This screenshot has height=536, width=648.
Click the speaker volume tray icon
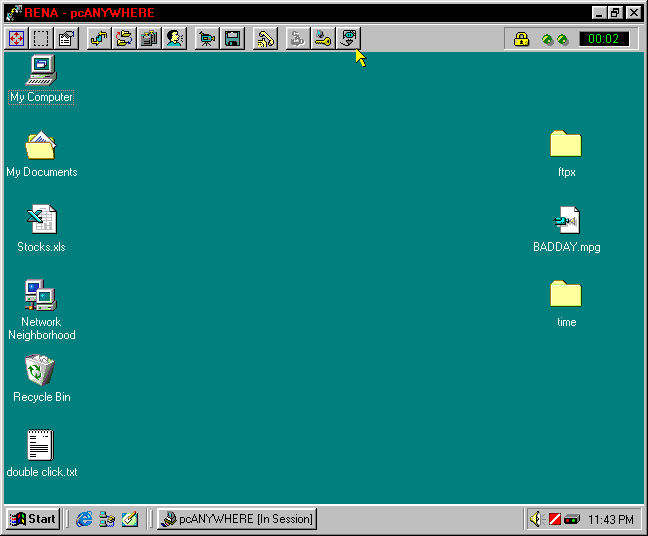click(536, 519)
